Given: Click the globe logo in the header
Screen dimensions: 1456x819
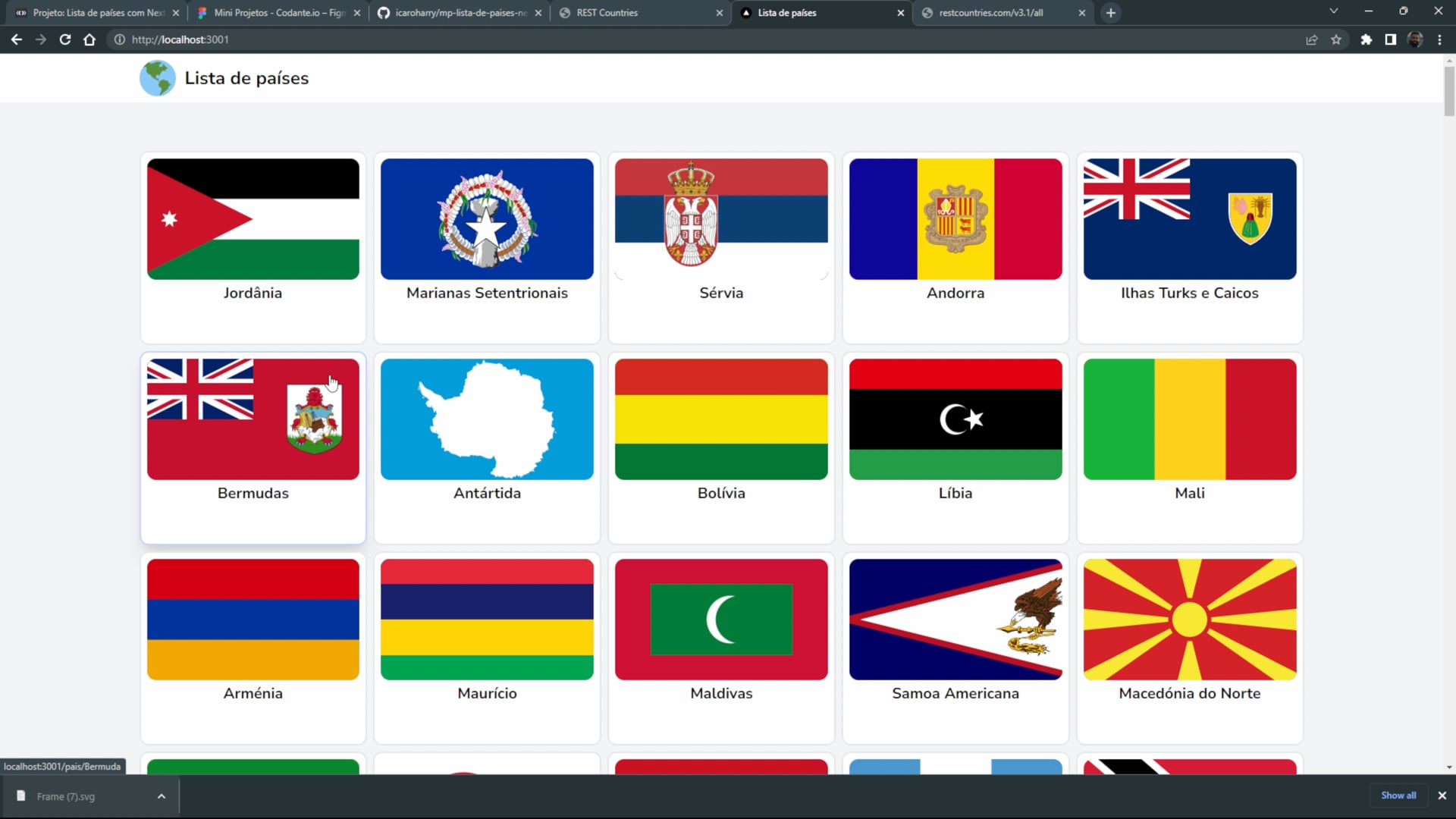Looking at the screenshot, I should (x=158, y=78).
